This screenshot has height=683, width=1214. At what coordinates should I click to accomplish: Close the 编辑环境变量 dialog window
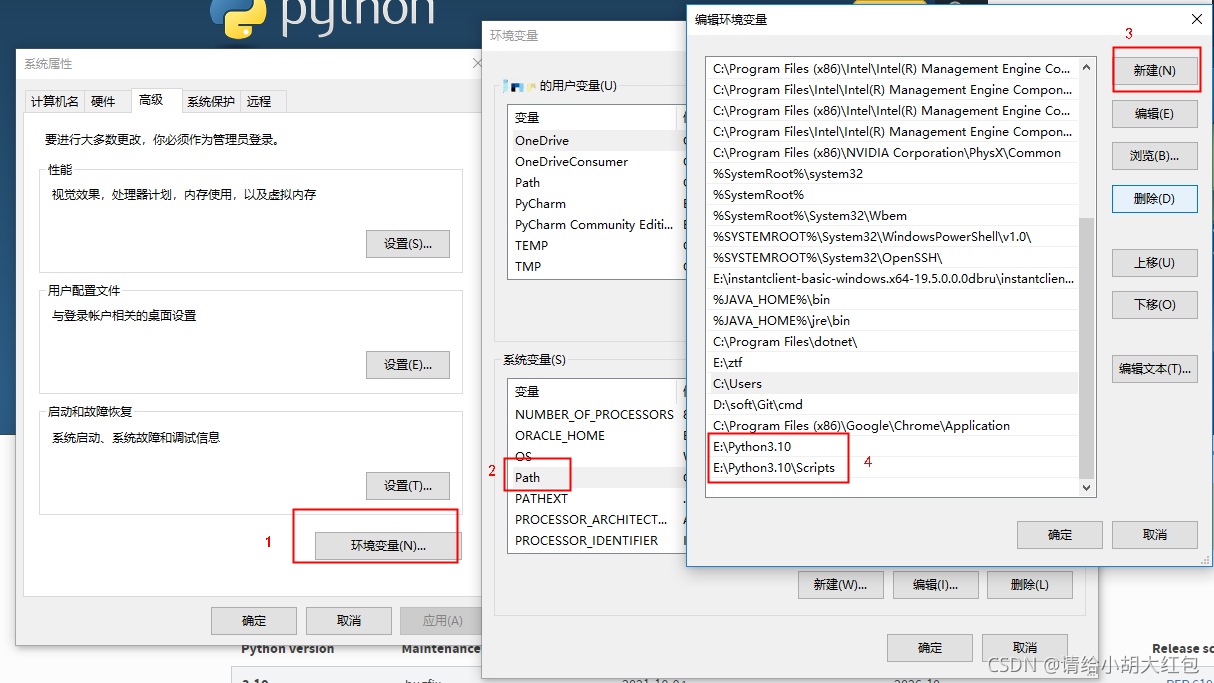[x=1196, y=19]
